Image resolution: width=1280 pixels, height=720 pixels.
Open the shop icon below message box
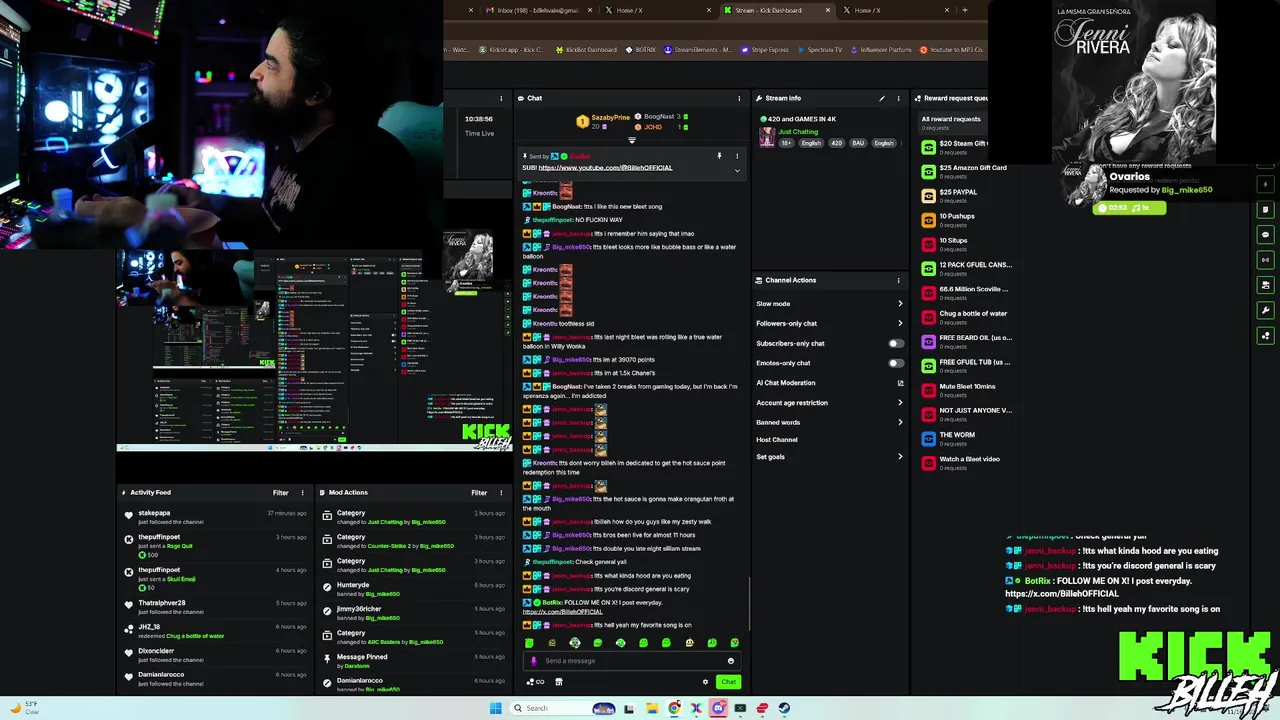[558, 682]
